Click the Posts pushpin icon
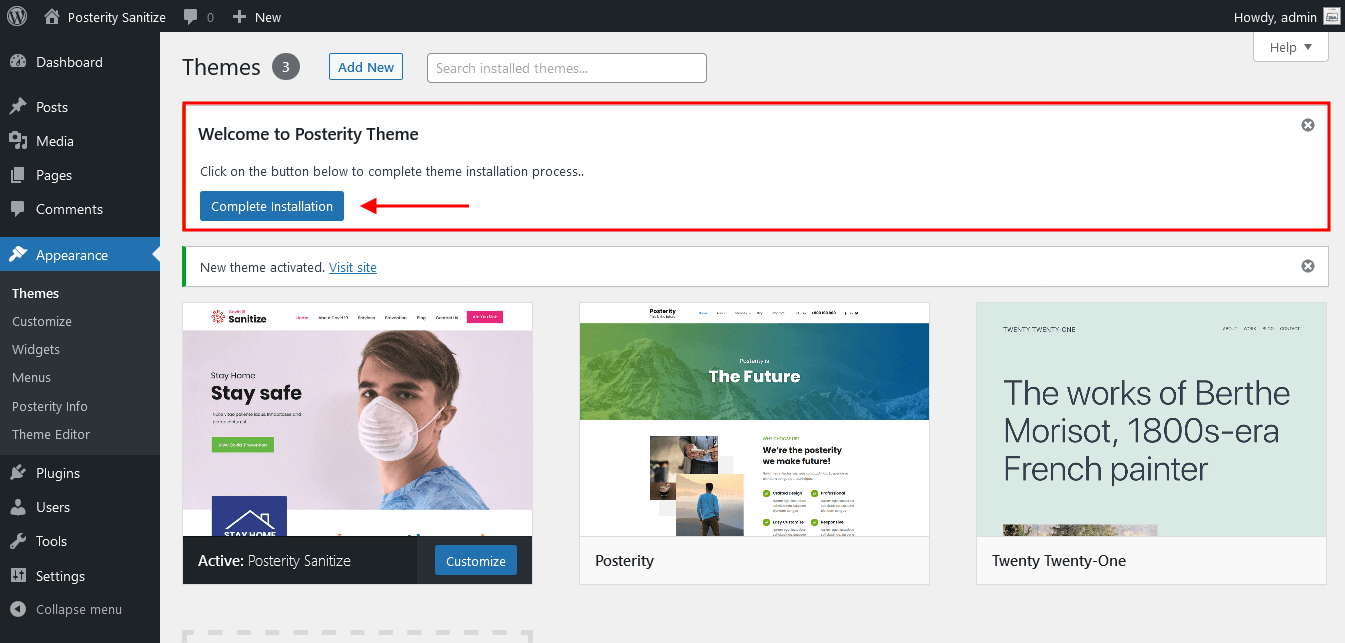The image size is (1345, 643). click(x=18, y=107)
